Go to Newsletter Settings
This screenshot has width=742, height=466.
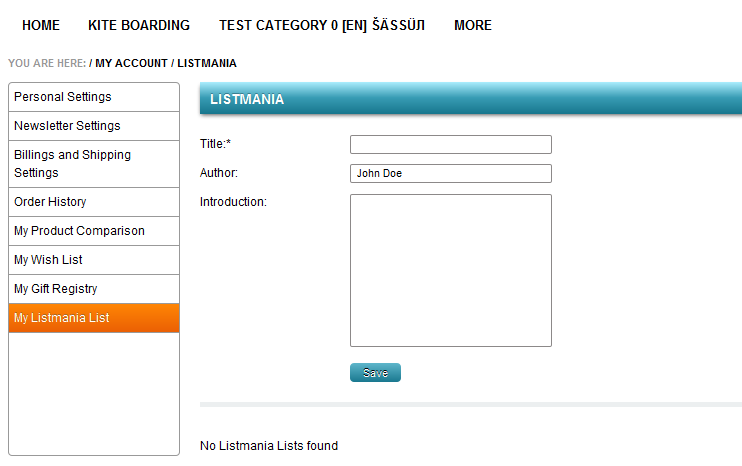(67, 126)
